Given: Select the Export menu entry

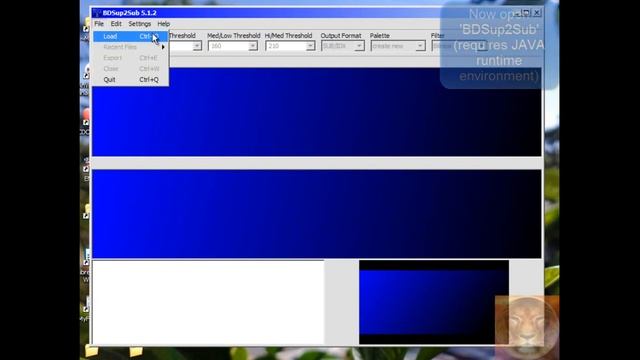Looking at the screenshot, I should (x=131, y=58).
